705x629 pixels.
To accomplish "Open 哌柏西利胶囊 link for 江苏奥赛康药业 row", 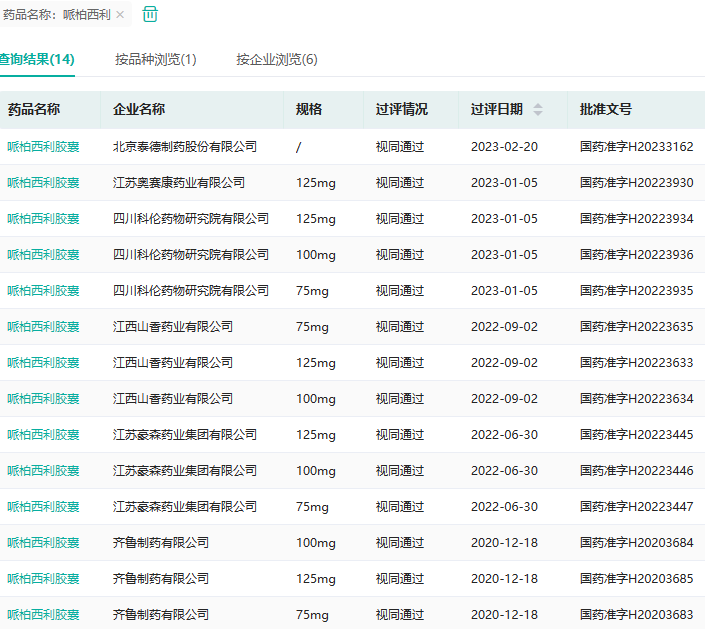I will (44, 183).
